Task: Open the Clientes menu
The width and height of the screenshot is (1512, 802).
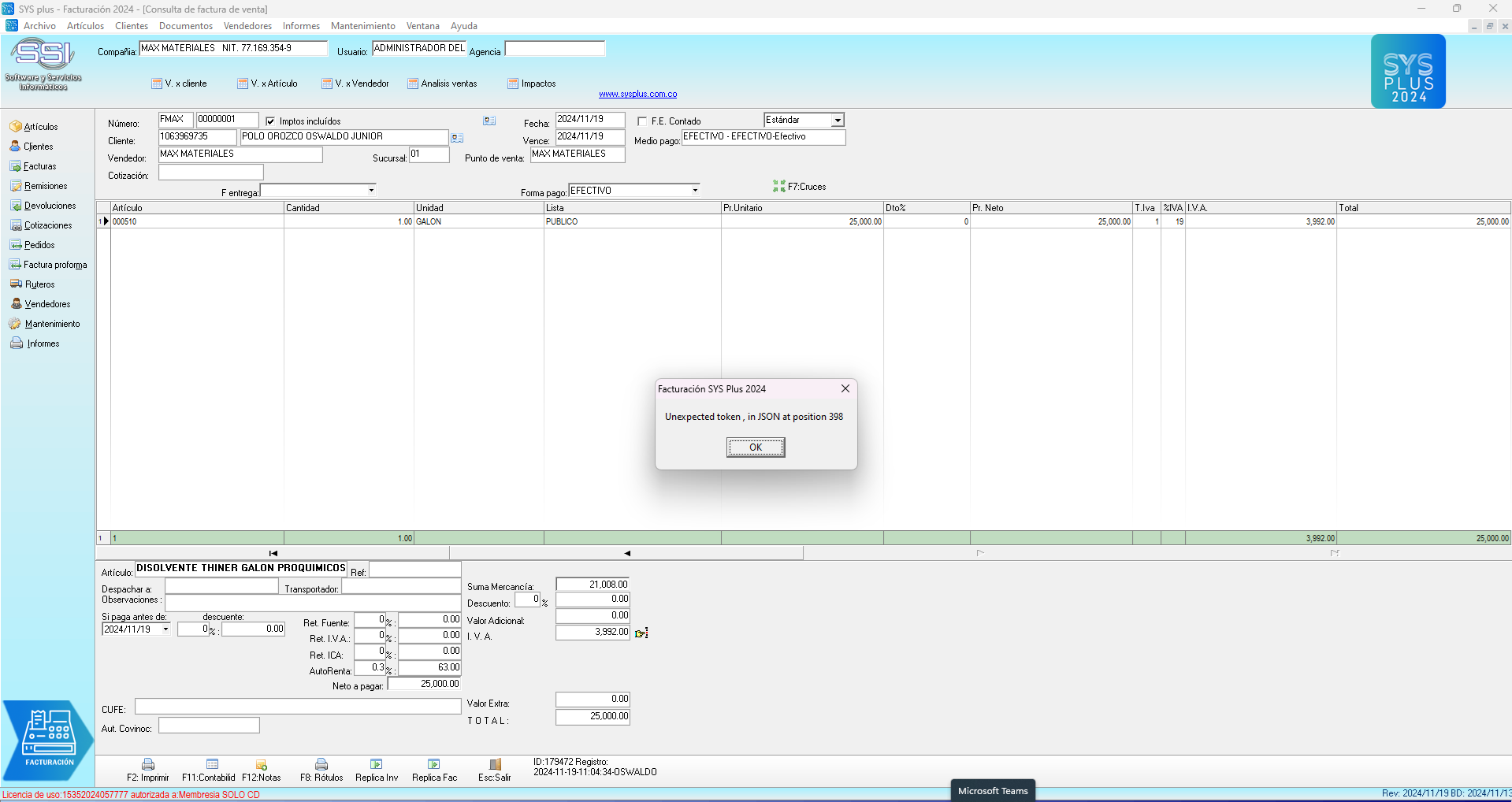Action: pos(132,26)
